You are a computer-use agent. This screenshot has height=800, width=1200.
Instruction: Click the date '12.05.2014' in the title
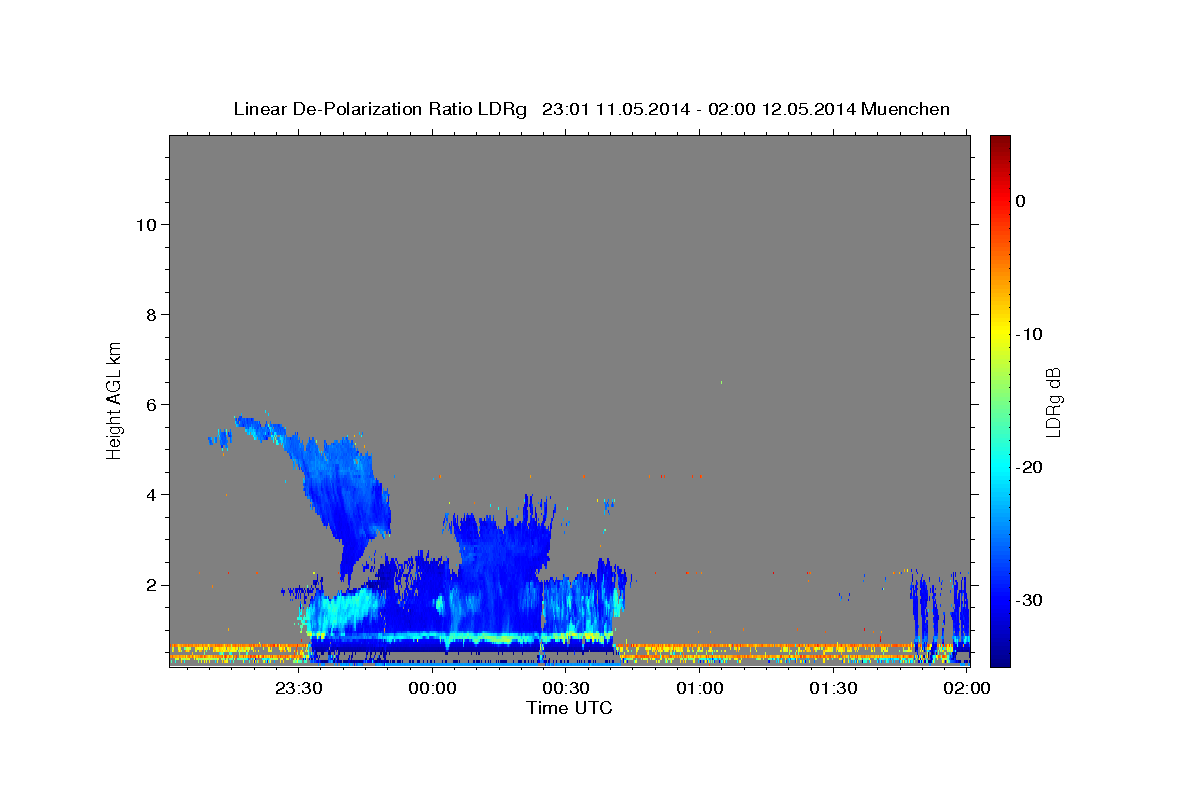coord(808,109)
